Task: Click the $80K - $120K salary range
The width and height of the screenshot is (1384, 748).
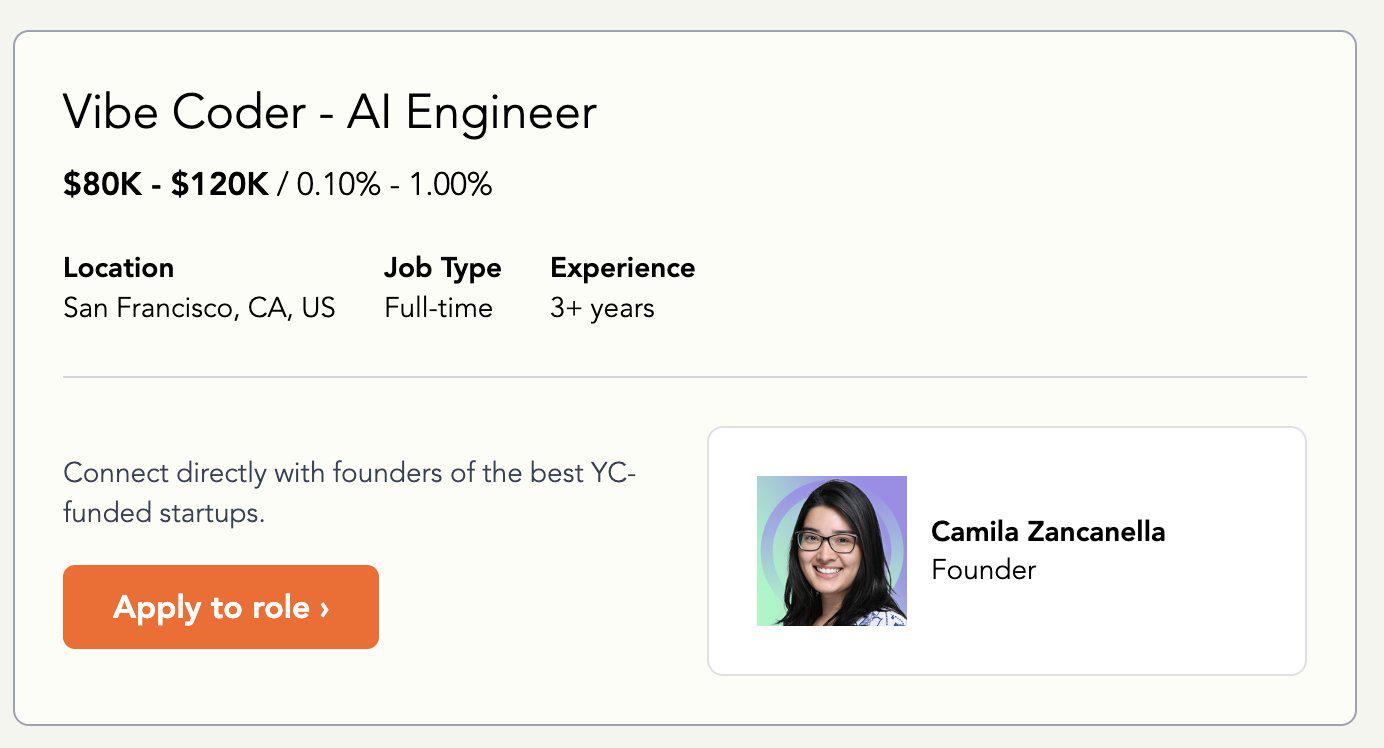Action: tap(165, 184)
